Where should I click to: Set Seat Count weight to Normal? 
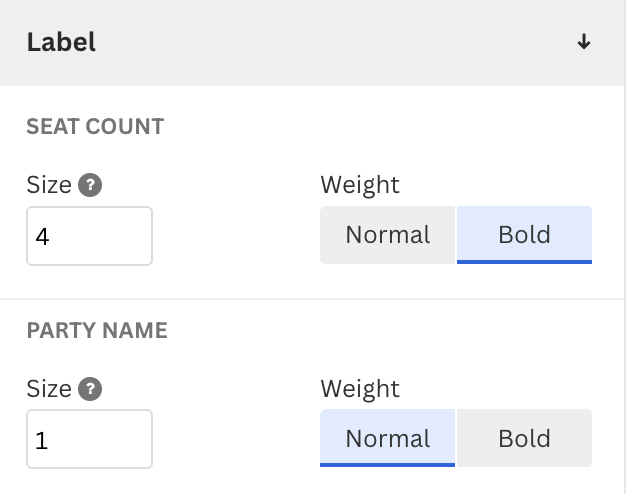(388, 235)
